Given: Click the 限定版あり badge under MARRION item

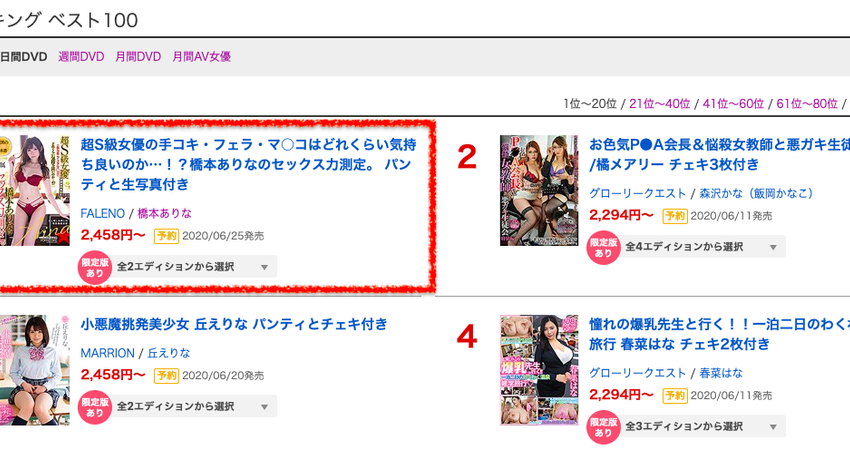Looking at the screenshot, I should pyautogui.click(x=94, y=407).
